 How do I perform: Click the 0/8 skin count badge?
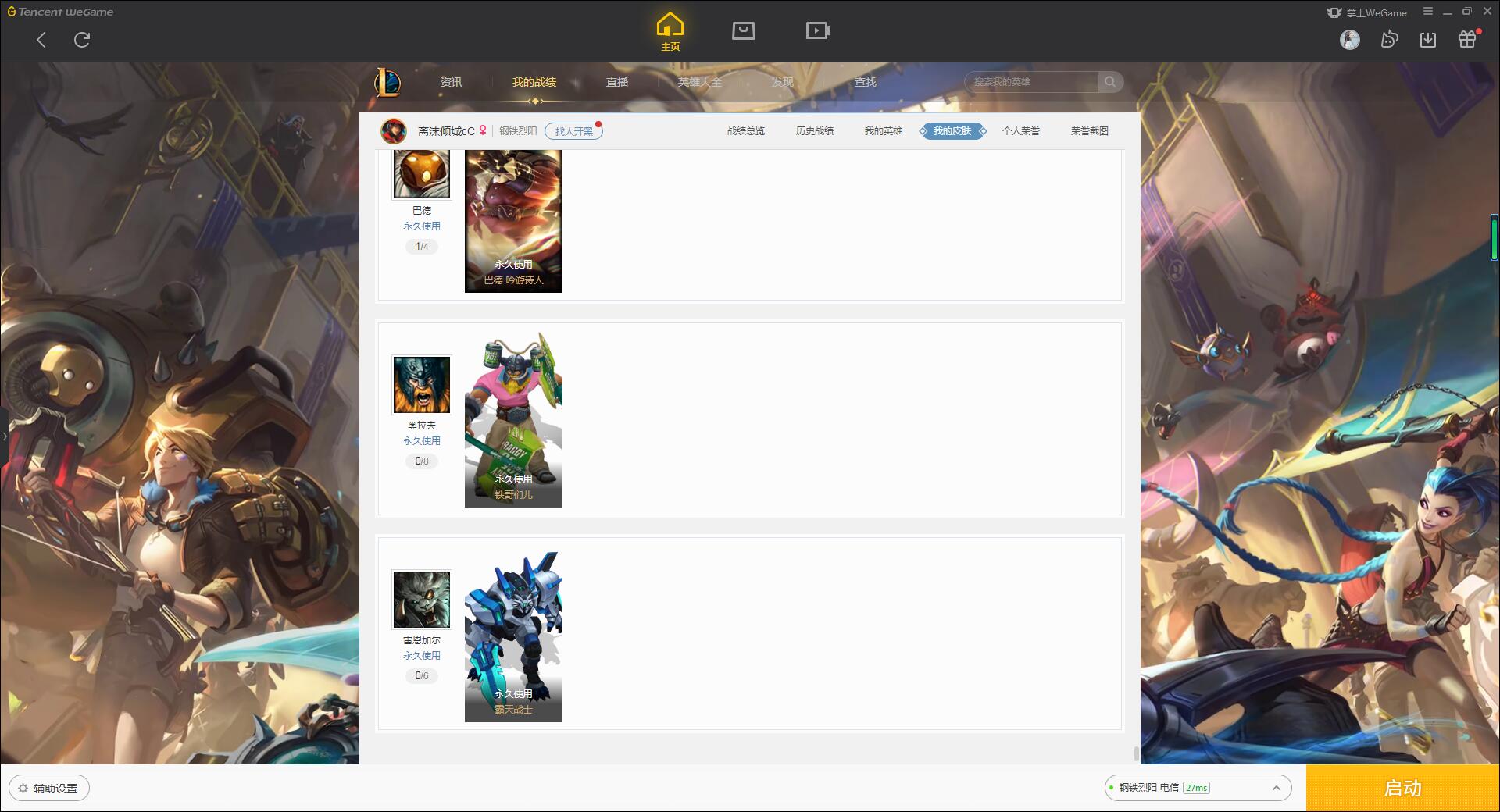(422, 461)
